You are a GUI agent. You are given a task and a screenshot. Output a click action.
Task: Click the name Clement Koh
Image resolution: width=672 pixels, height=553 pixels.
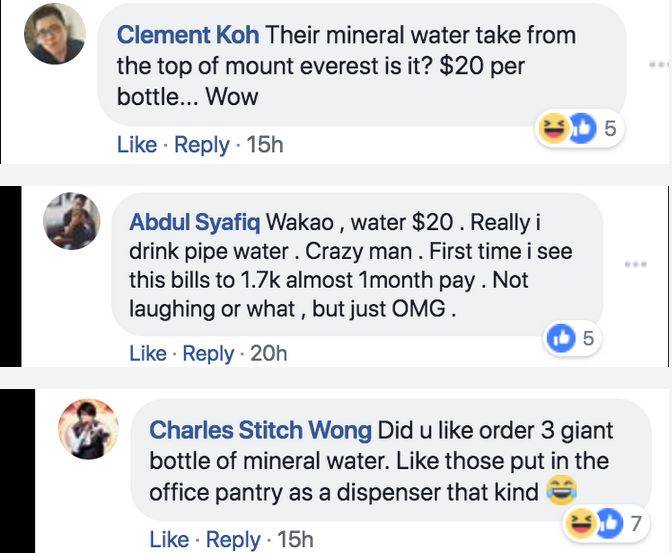(188, 35)
